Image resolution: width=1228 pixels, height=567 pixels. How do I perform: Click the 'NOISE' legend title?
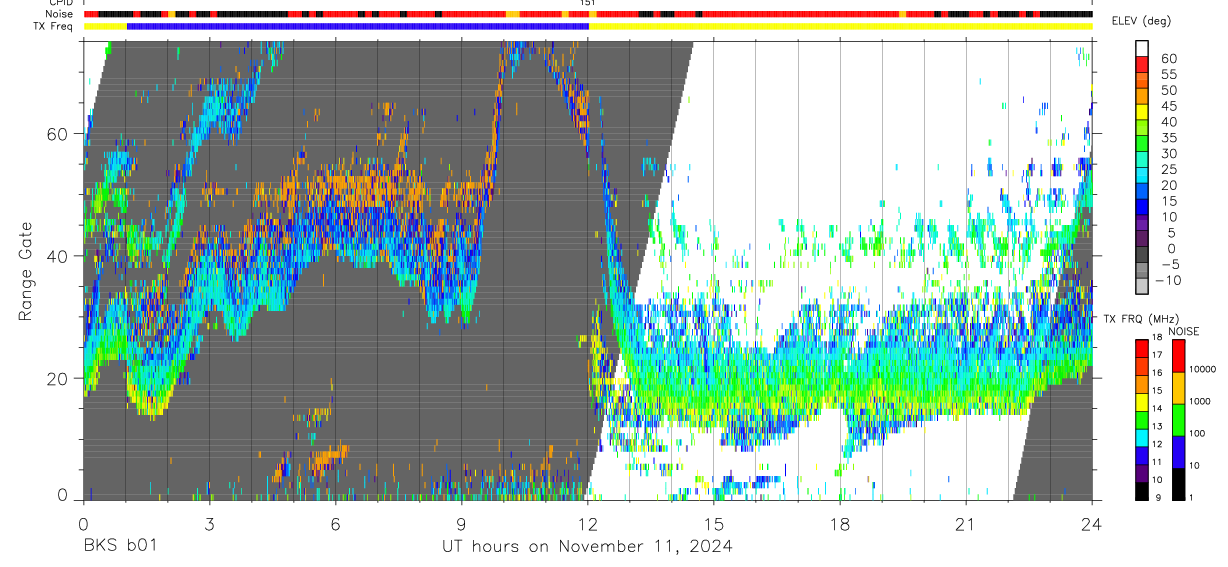(x=1184, y=331)
